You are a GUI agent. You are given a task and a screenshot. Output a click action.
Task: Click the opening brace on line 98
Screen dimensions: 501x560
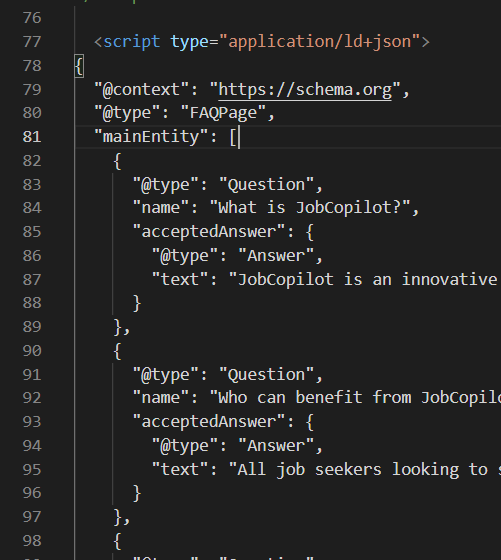click(117, 541)
